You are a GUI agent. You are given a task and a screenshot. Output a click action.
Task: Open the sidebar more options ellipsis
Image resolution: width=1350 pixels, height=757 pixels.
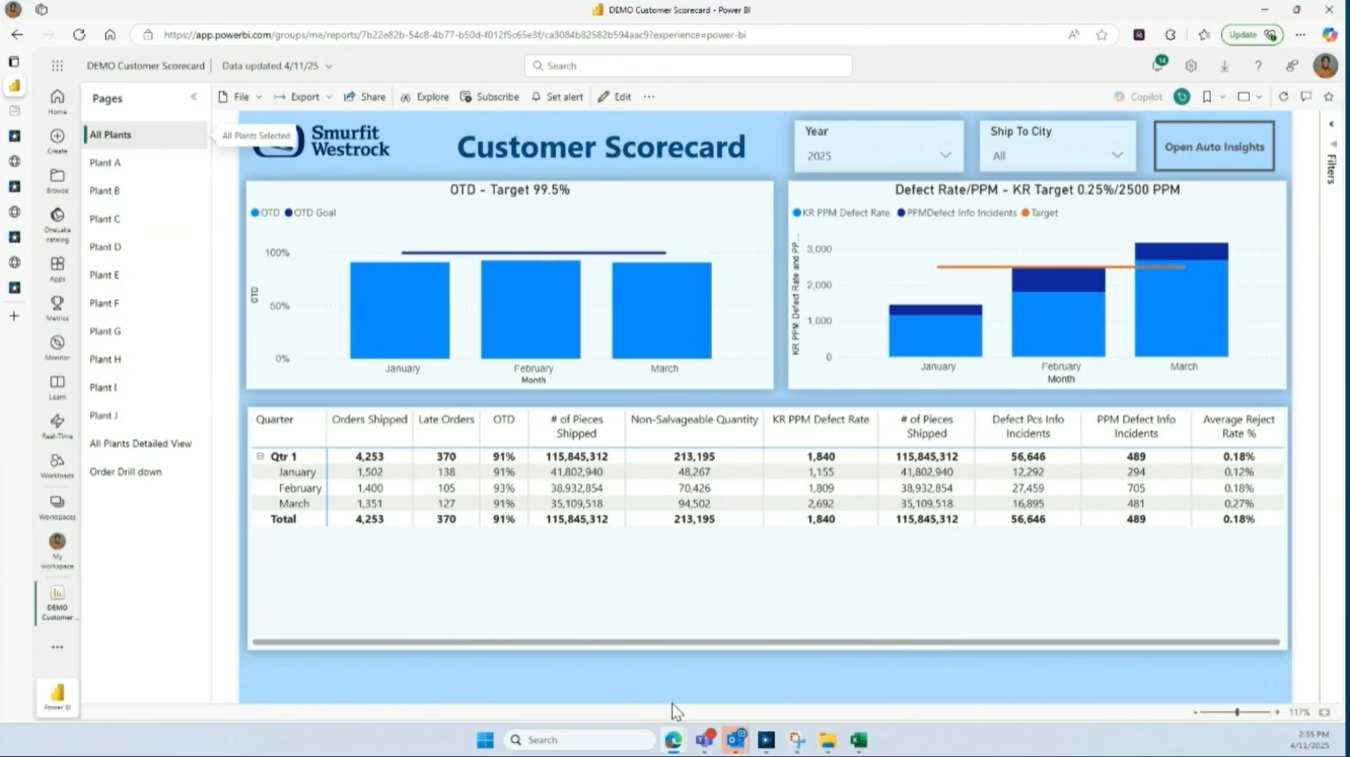[x=57, y=647]
